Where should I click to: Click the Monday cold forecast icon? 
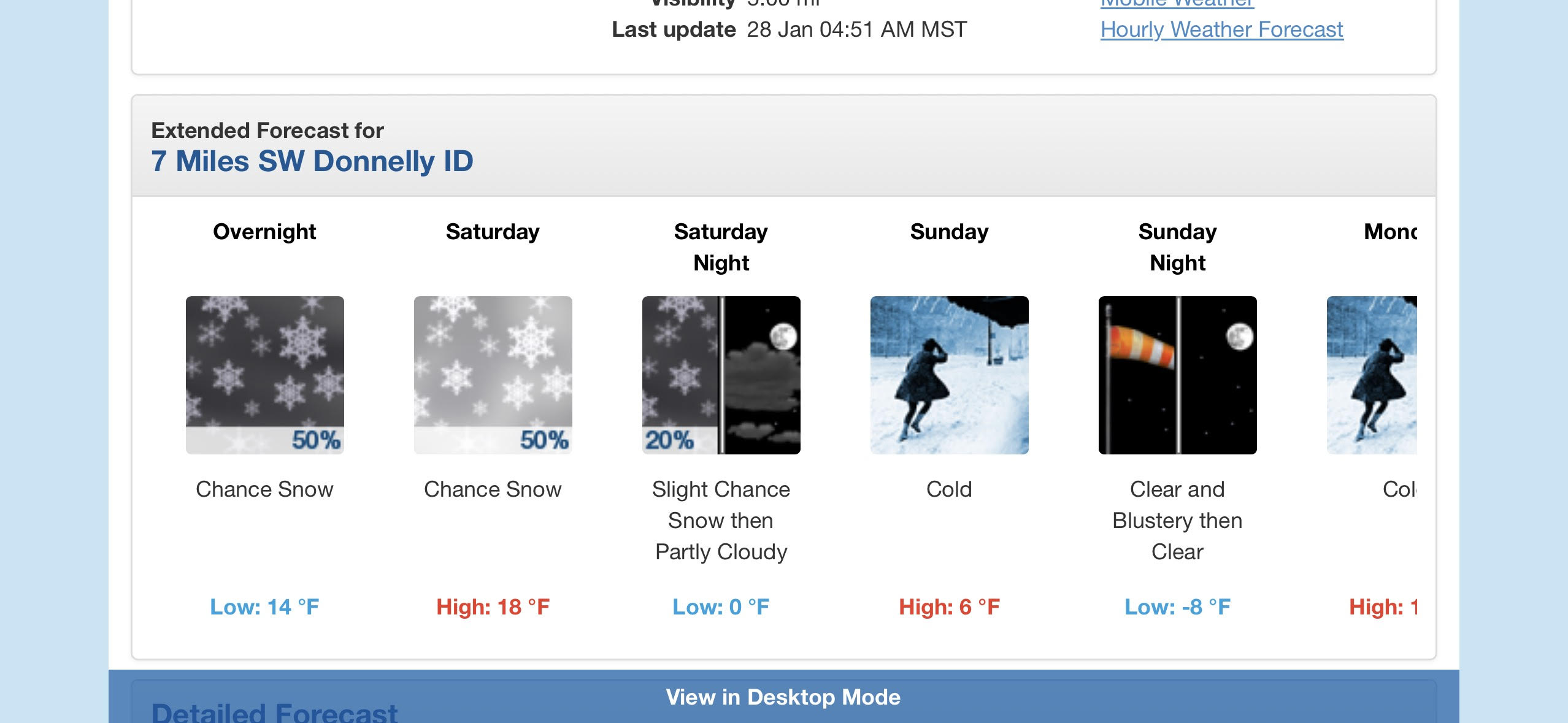point(1372,375)
